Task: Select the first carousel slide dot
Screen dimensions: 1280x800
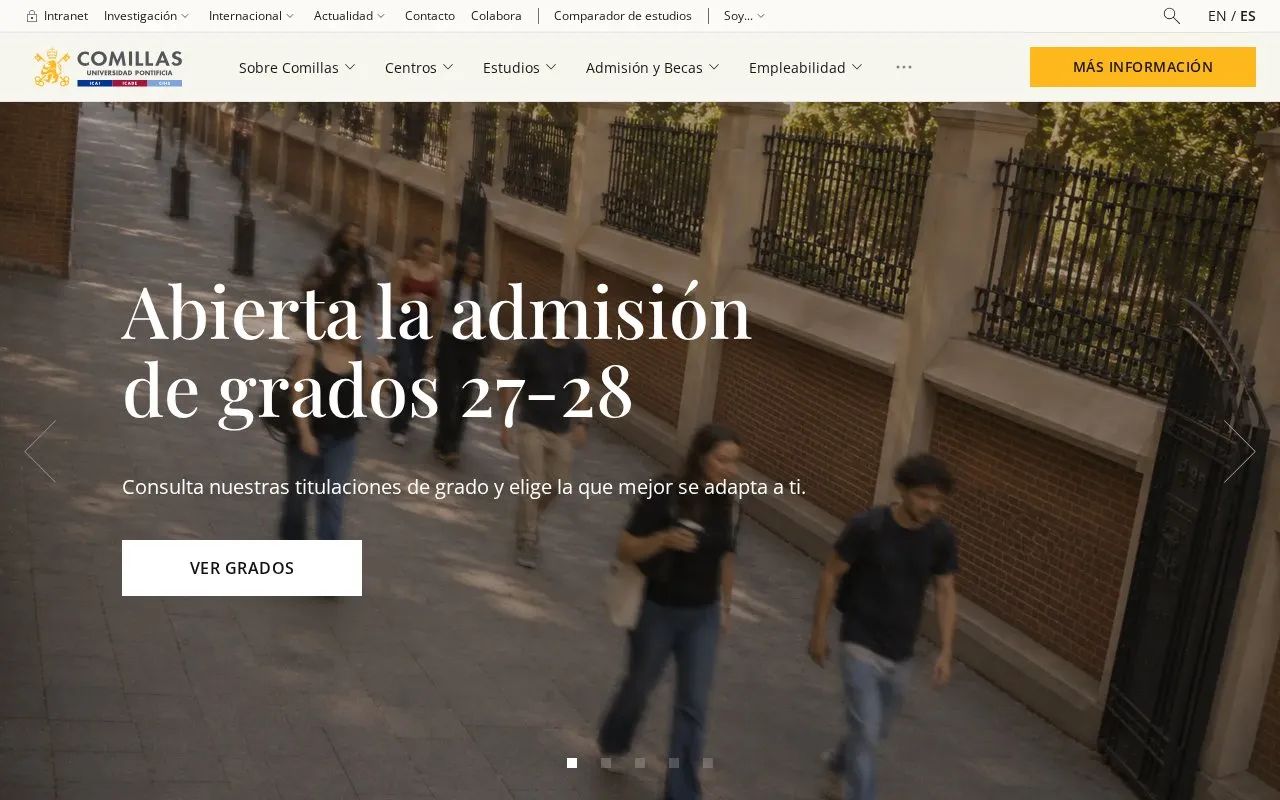Action: point(572,763)
